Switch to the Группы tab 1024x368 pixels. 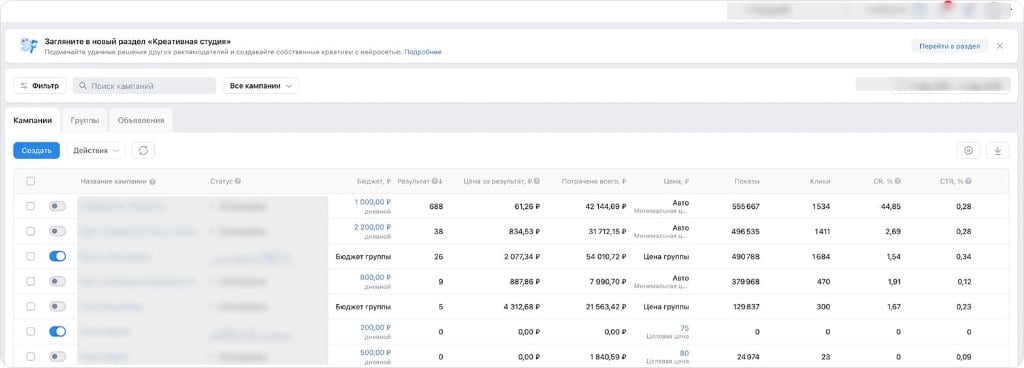point(85,121)
